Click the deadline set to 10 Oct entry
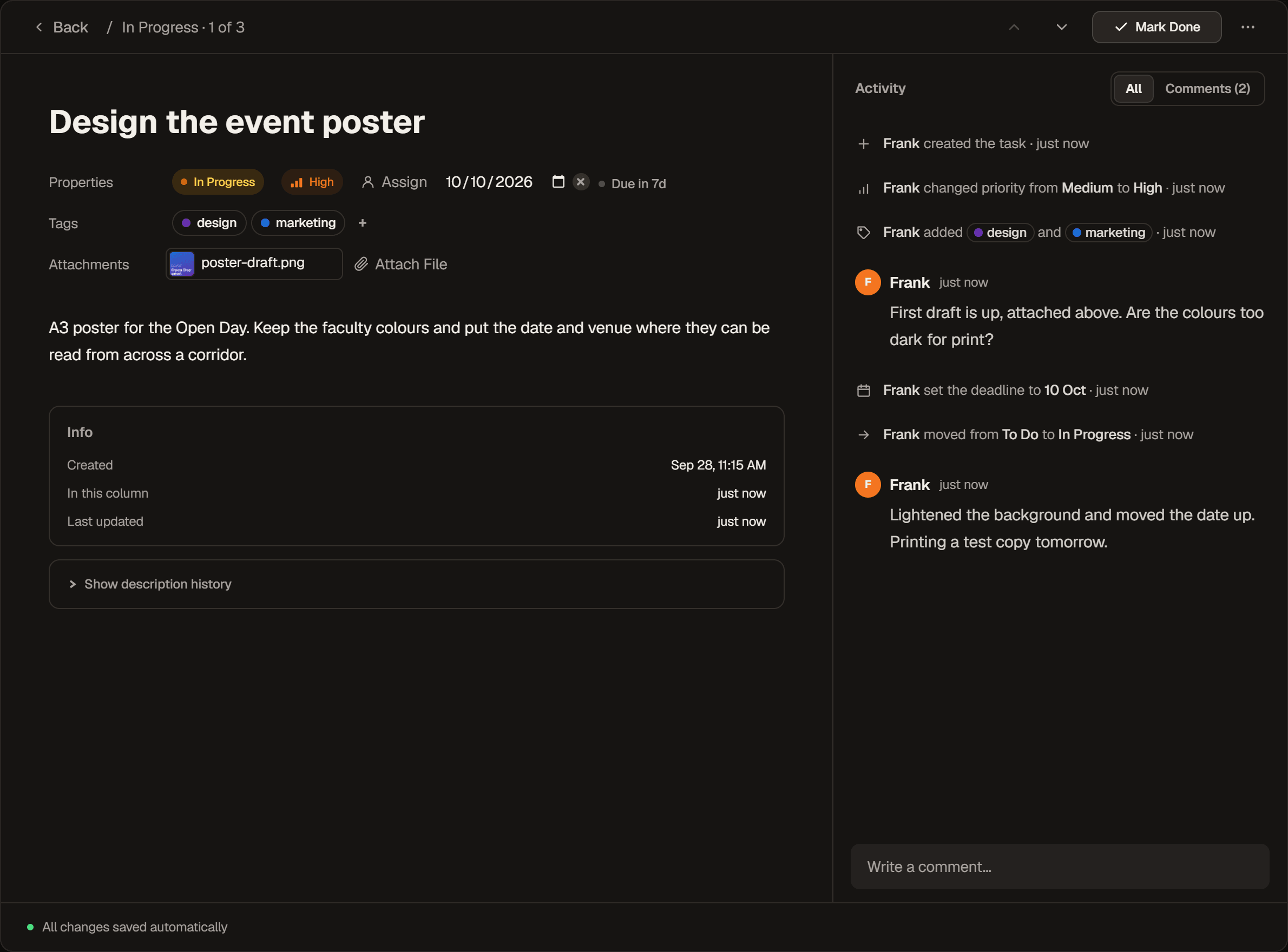The image size is (1288, 952). pos(1016,390)
